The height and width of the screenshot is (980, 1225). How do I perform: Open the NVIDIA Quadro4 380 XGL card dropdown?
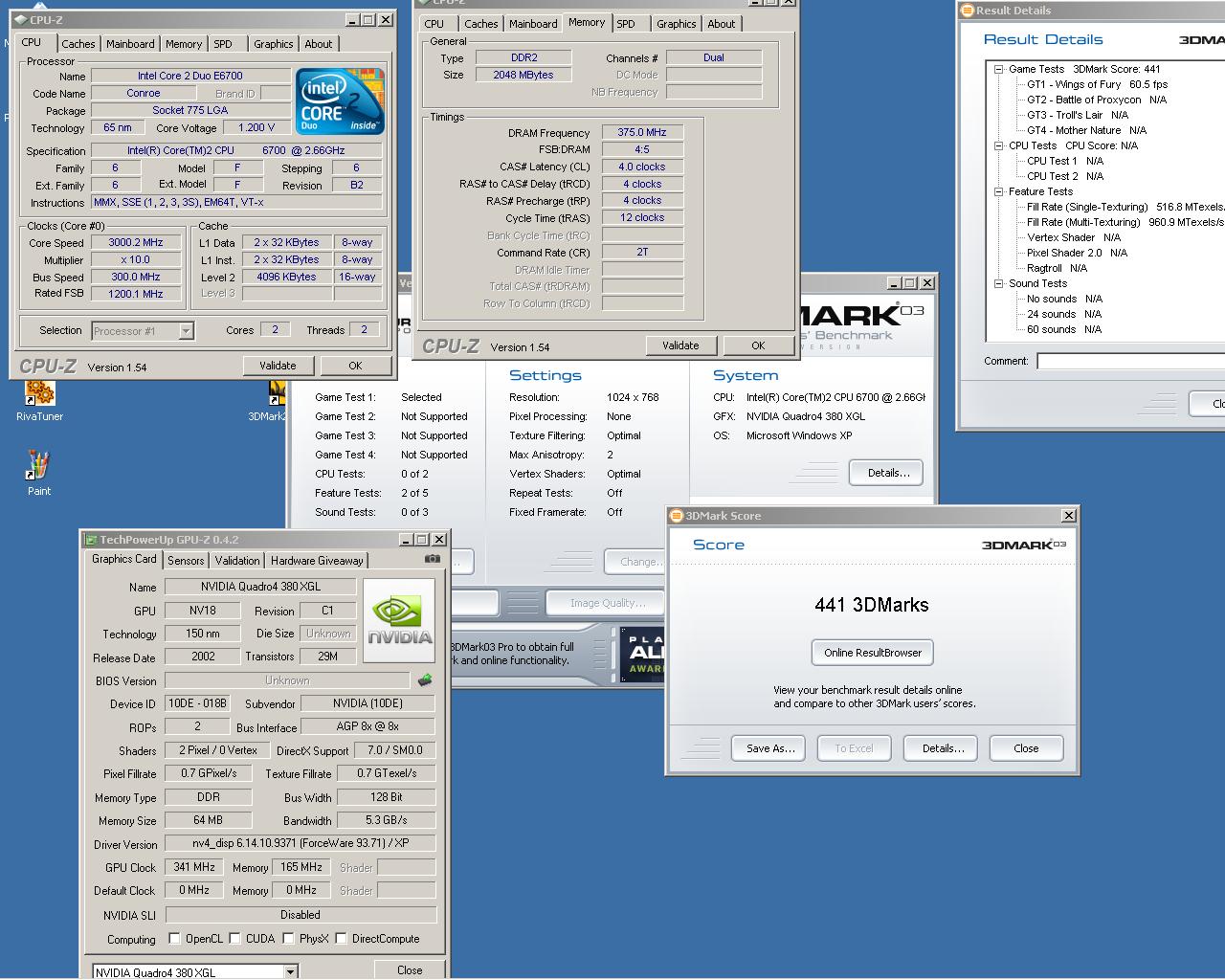click(x=290, y=972)
